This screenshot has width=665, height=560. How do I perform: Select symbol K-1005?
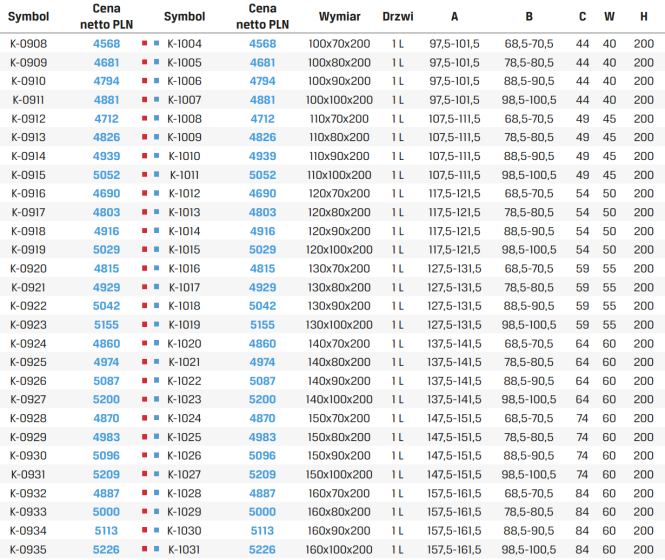[x=184, y=63]
